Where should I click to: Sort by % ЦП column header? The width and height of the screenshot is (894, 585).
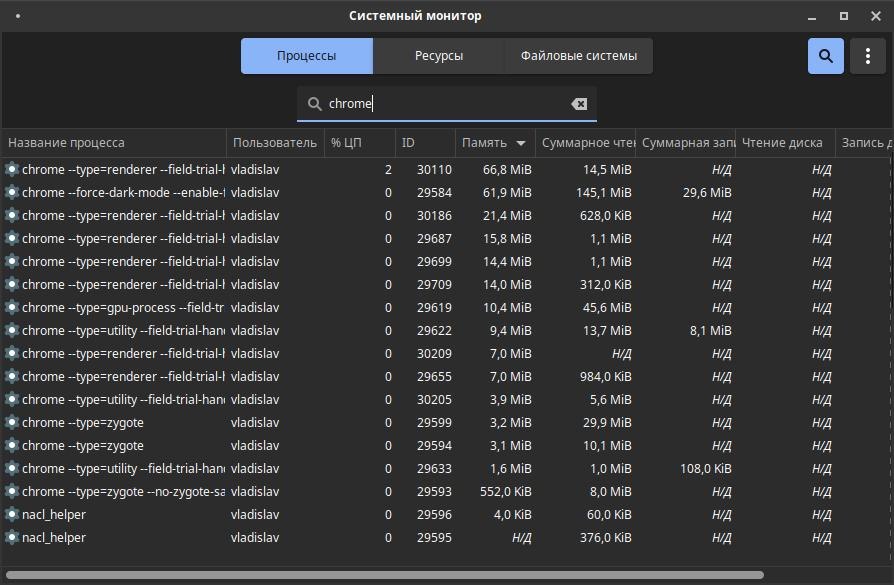click(x=359, y=143)
